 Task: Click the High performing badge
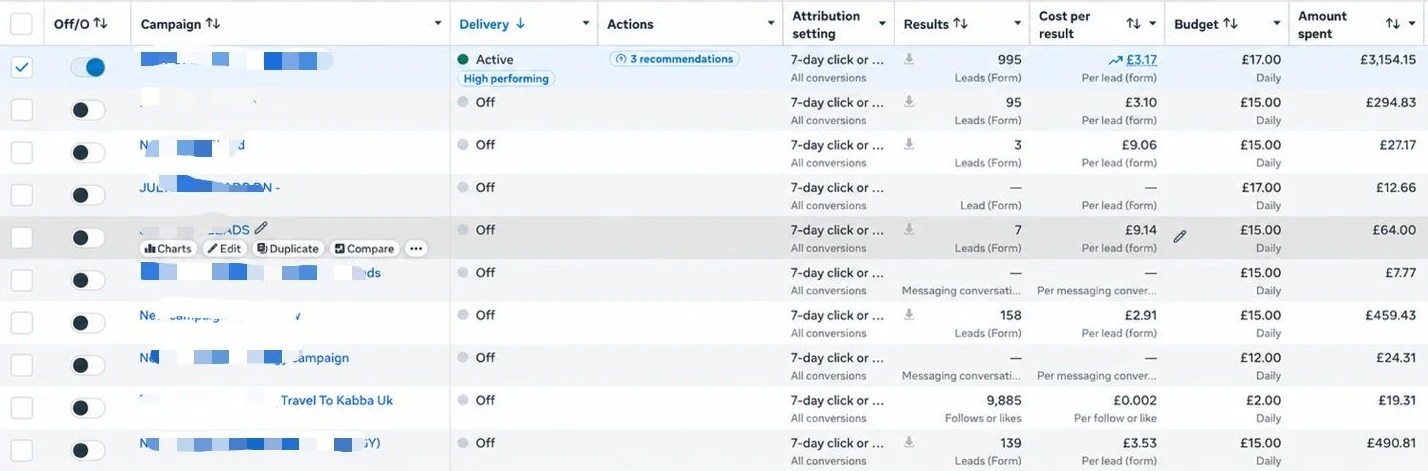(x=507, y=78)
